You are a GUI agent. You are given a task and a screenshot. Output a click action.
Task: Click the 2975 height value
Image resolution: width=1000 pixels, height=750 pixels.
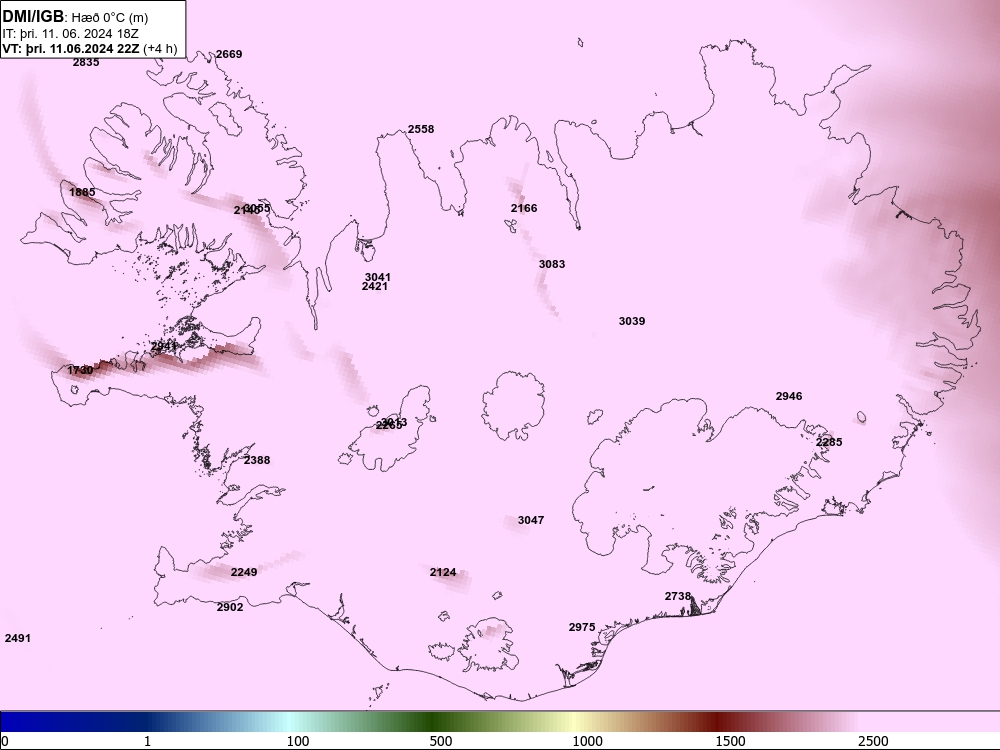pyautogui.click(x=582, y=627)
